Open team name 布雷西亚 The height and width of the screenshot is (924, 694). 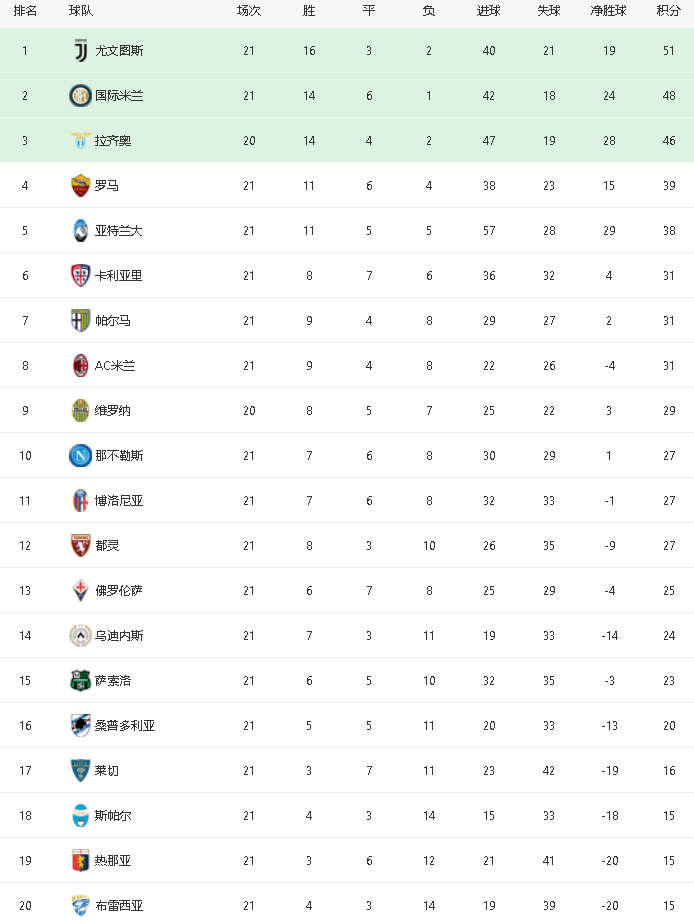[118, 906]
